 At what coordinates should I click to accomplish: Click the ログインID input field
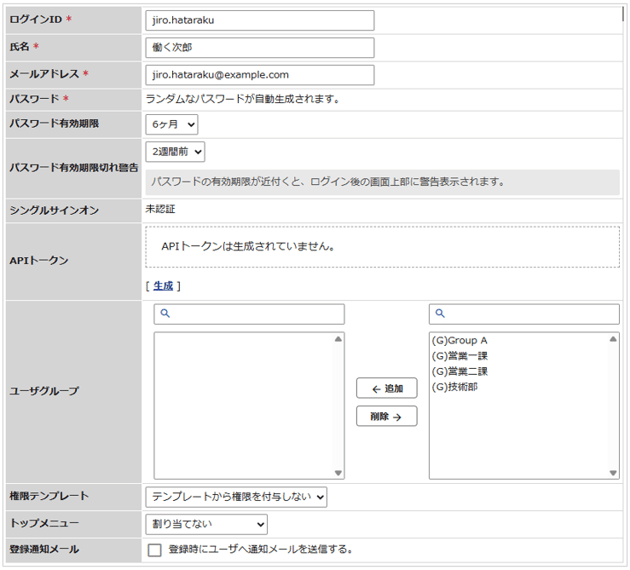pyautogui.click(x=260, y=20)
